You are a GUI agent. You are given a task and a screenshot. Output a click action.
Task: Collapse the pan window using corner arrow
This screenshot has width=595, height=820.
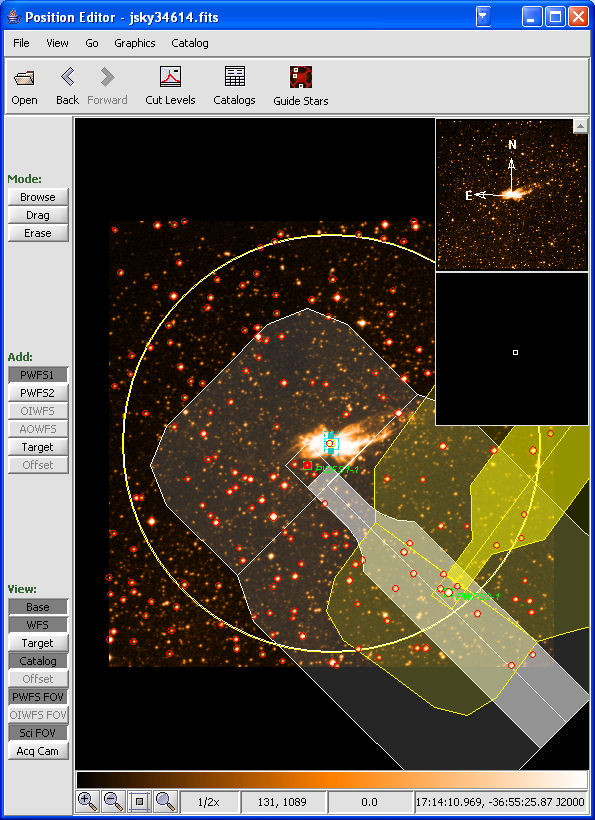point(580,126)
